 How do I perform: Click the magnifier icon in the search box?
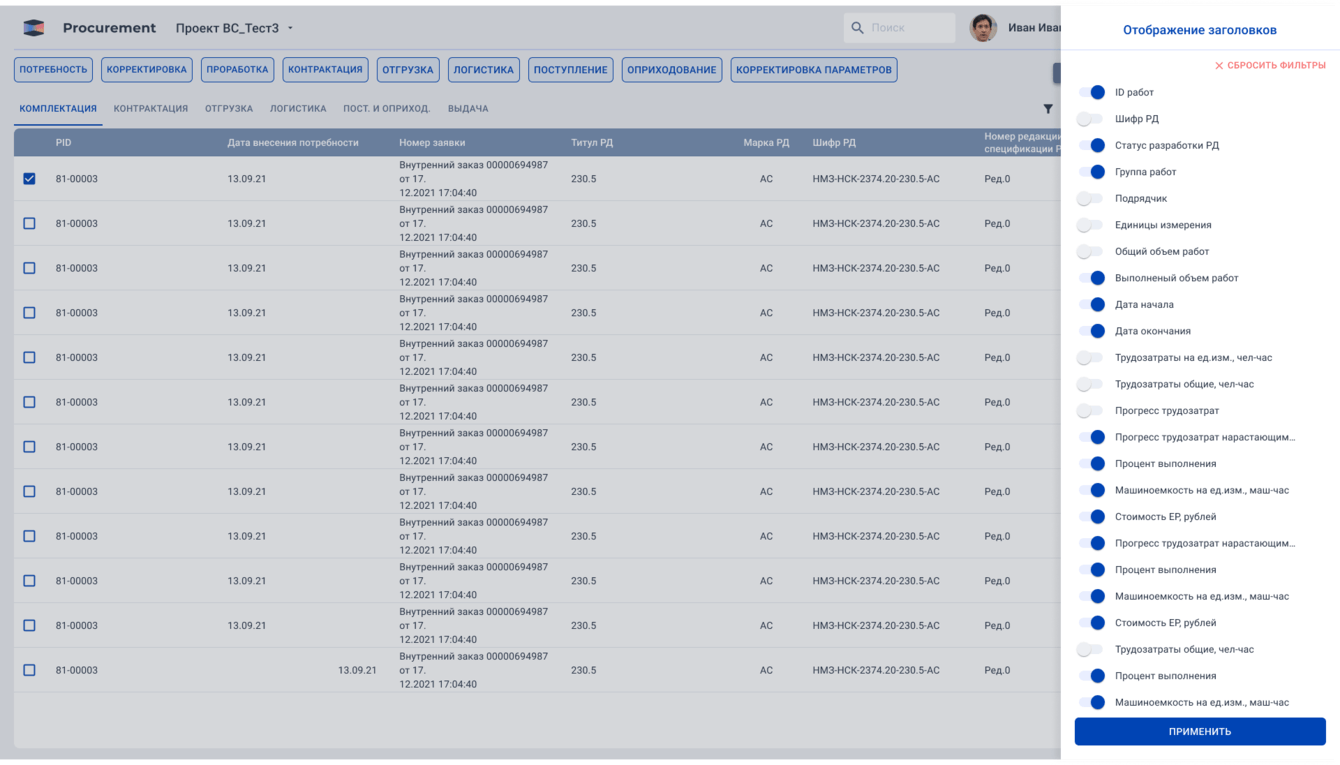tap(857, 28)
